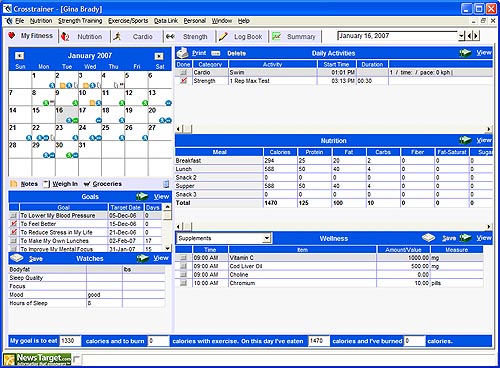Click the chart Summary tab icon

tap(276, 36)
